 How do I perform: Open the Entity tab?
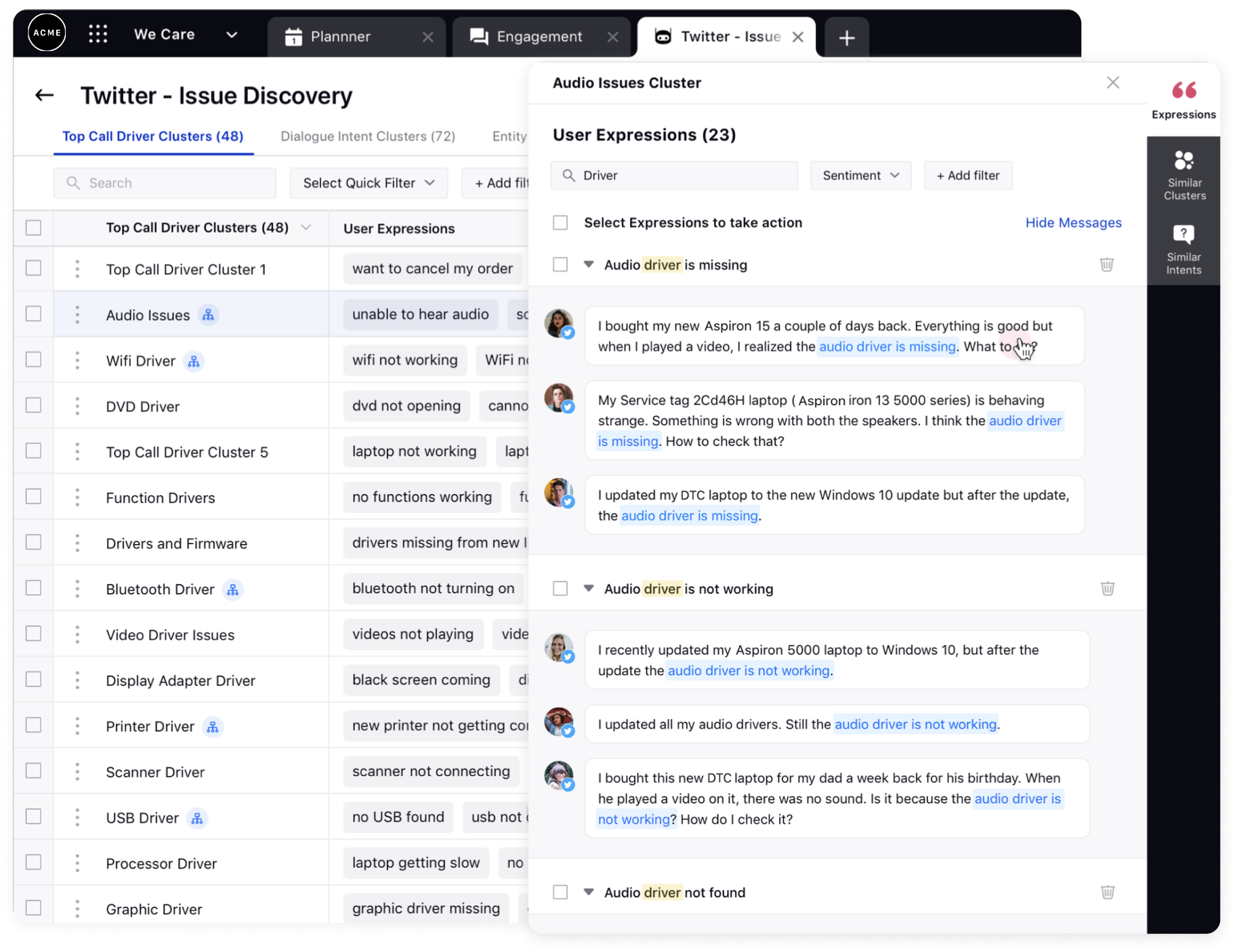pos(509,136)
